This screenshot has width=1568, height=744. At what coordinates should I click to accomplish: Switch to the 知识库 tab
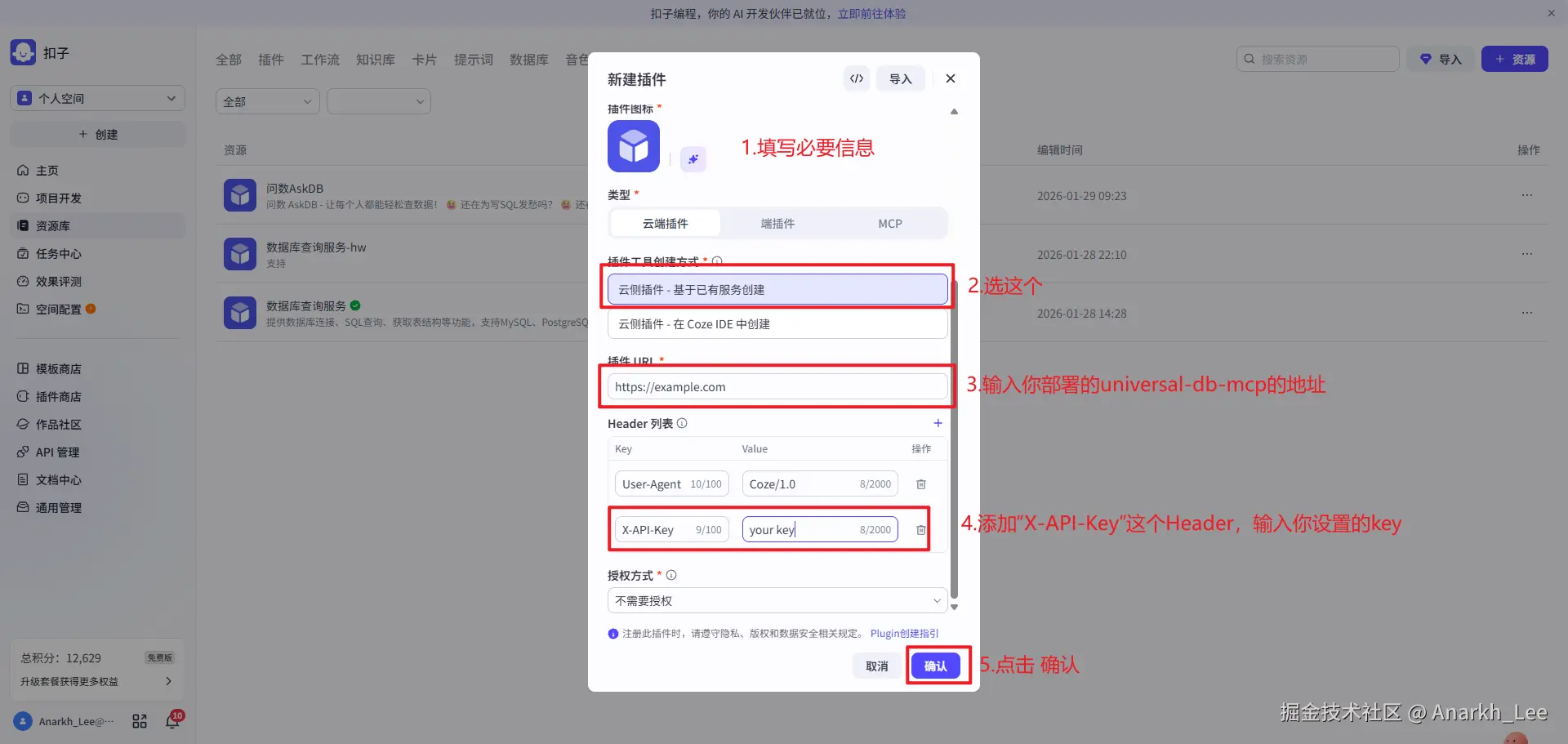click(376, 60)
